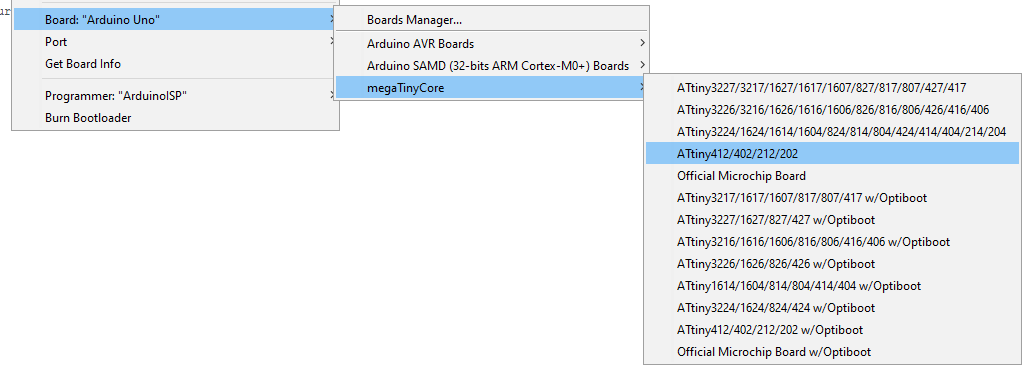This screenshot has width=1034, height=376.
Task: Choose Burn Bootloader
Action: click(x=175, y=118)
